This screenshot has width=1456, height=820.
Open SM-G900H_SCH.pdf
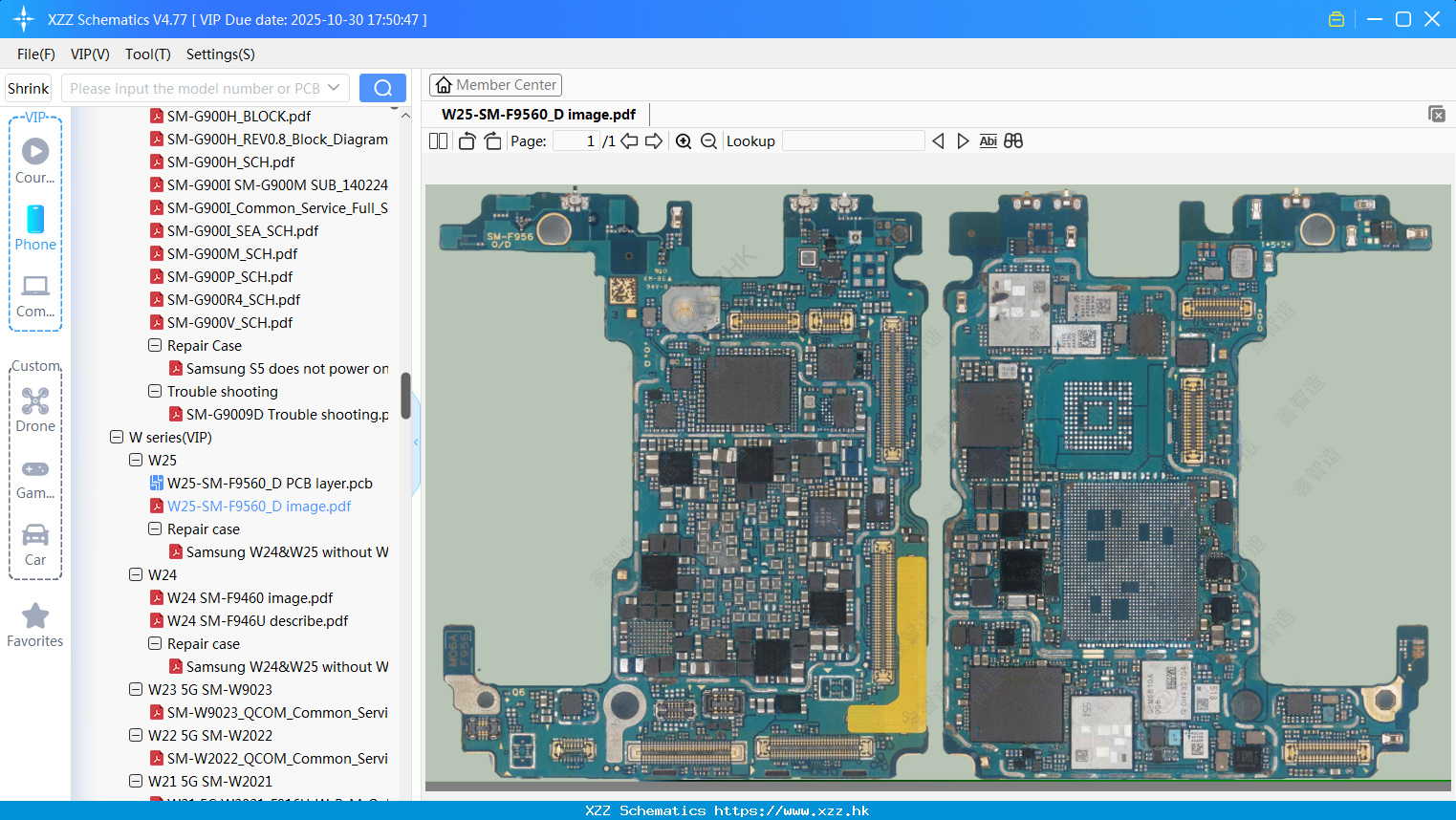click(230, 162)
